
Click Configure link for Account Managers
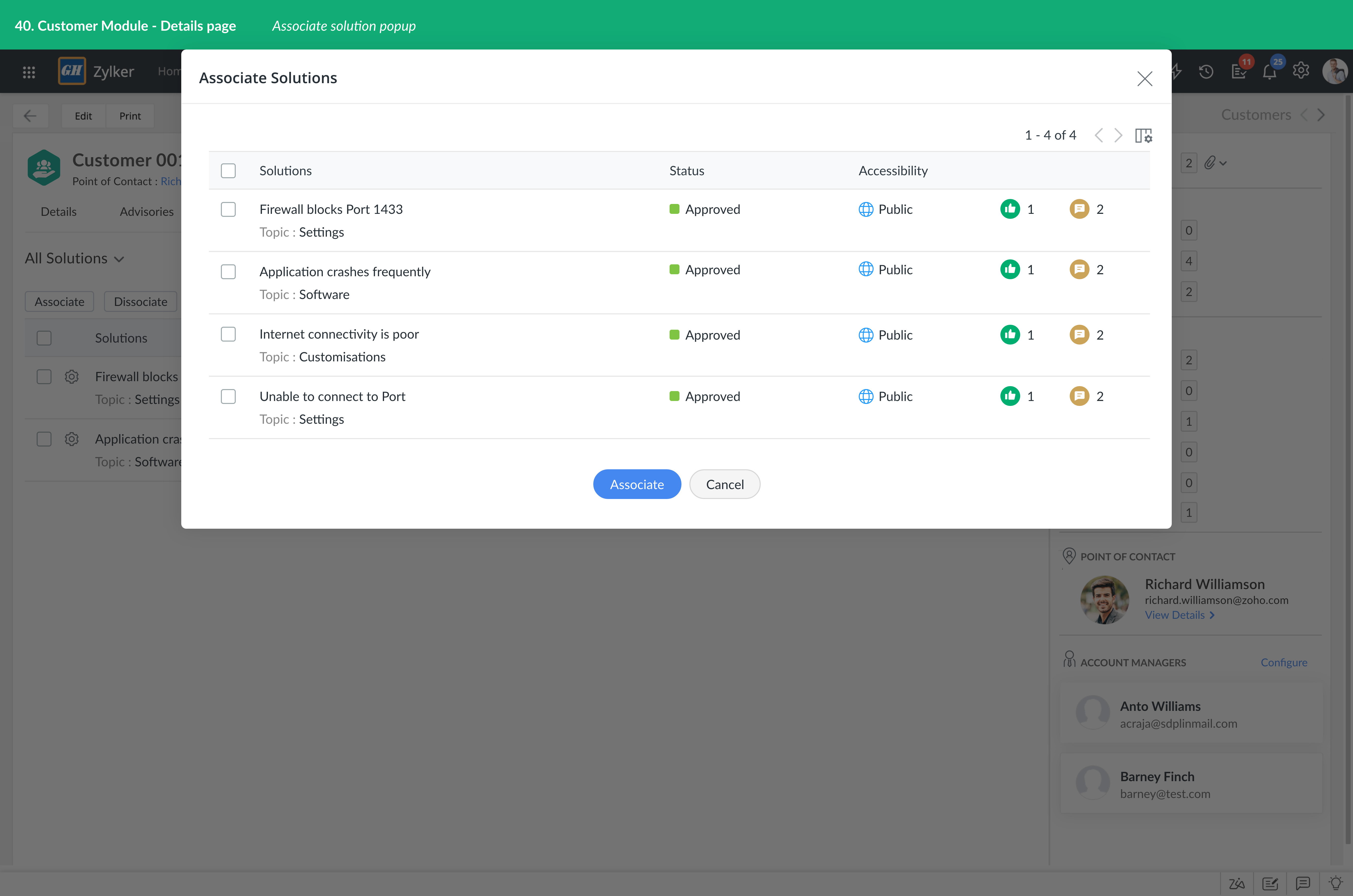click(x=1284, y=662)
